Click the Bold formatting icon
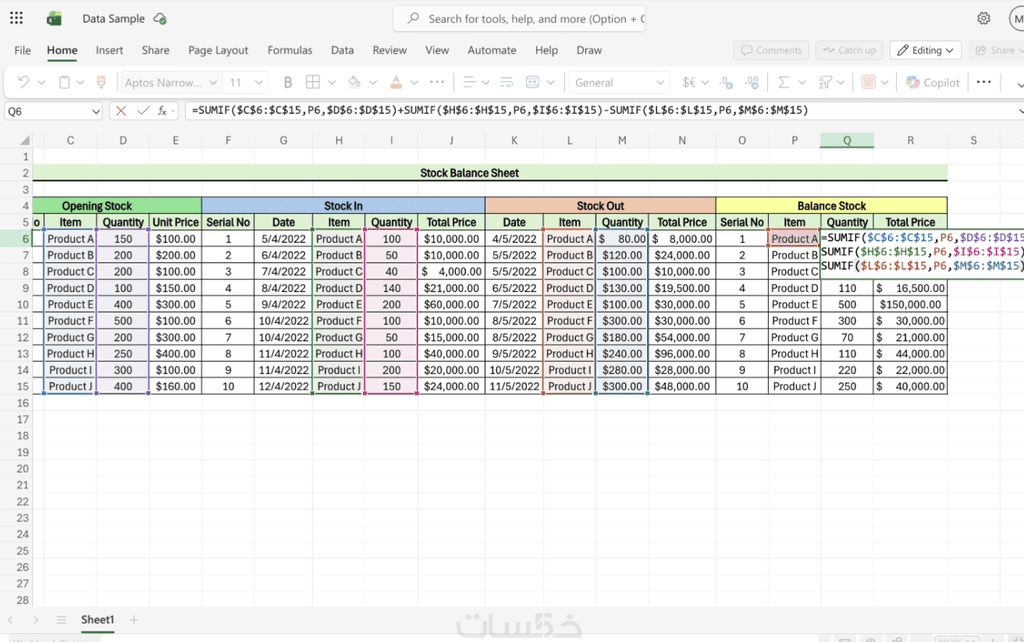This screenshot has width=1024, height=642. tap(288, 82)
